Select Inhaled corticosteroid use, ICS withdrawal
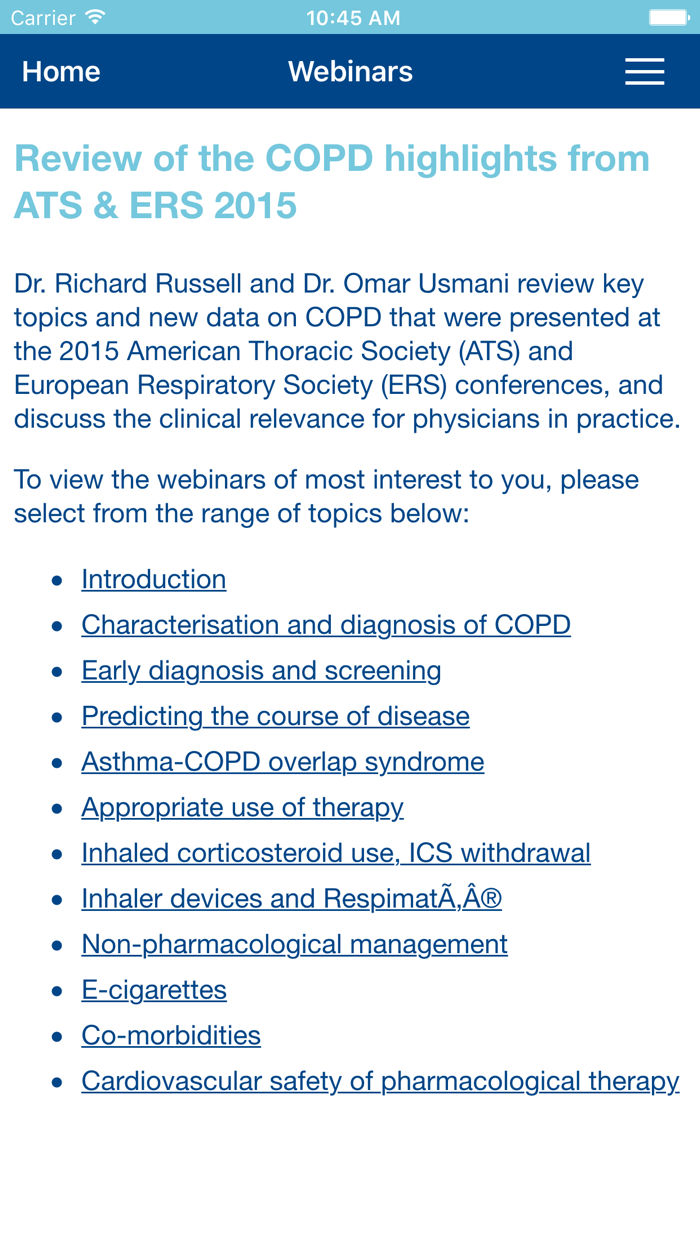The width and height of the screenshot is (700, 1244). point(335,853)
